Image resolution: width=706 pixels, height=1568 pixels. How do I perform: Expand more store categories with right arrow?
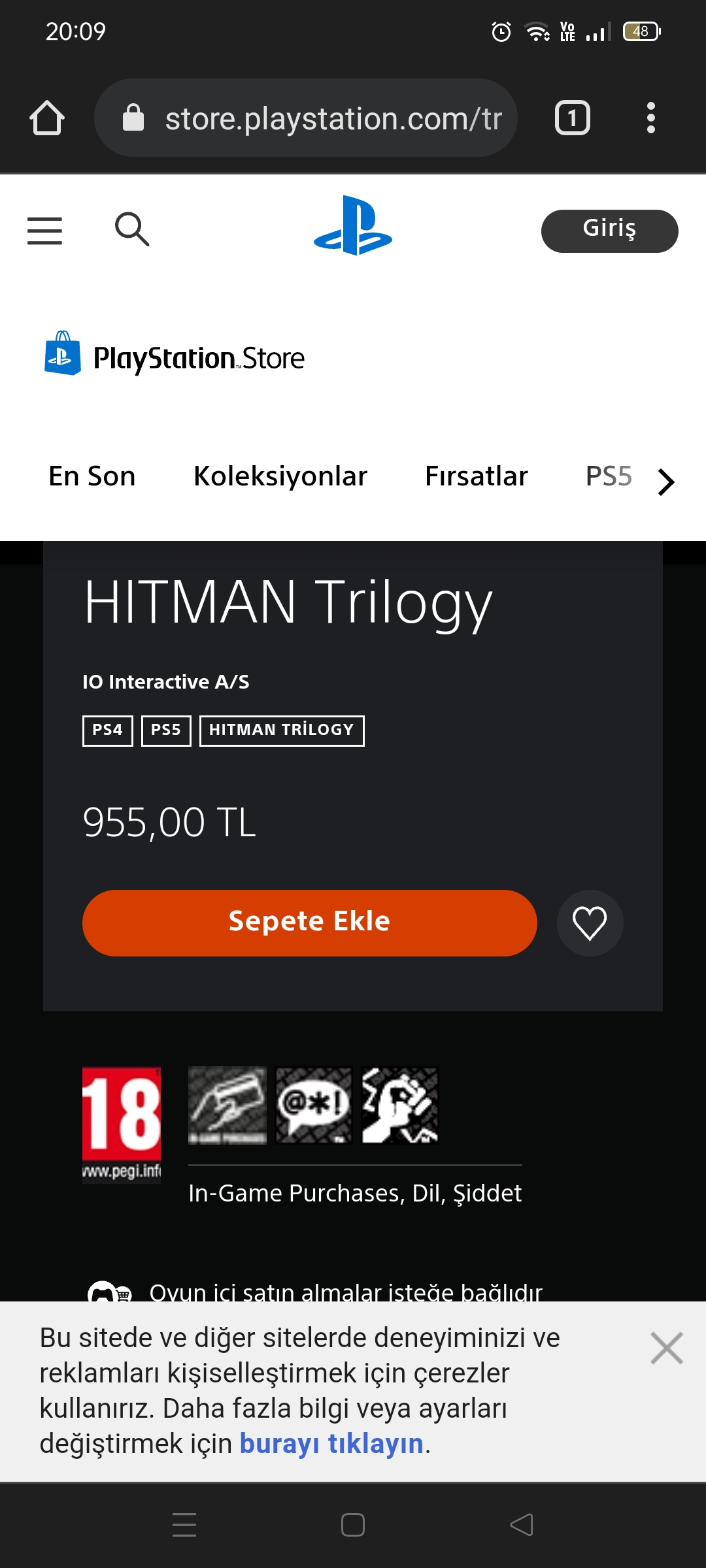pos(665,482)
